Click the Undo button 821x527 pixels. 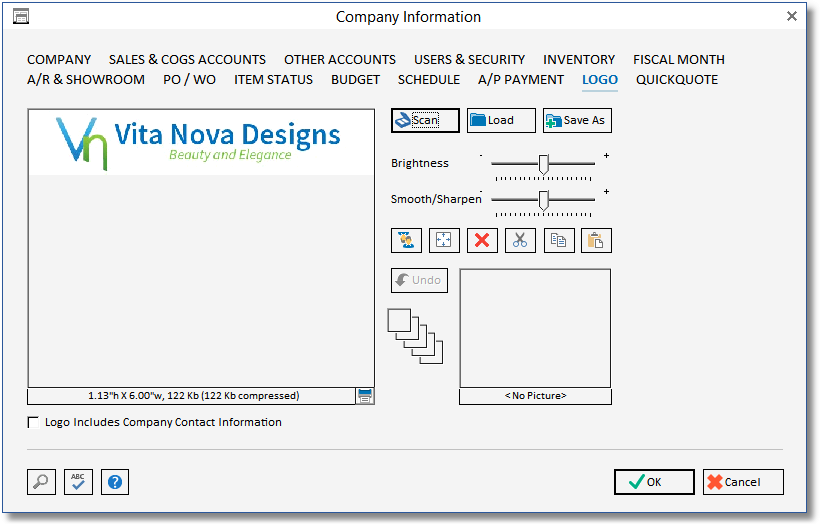pyautogui.click(x=419, y=280)
